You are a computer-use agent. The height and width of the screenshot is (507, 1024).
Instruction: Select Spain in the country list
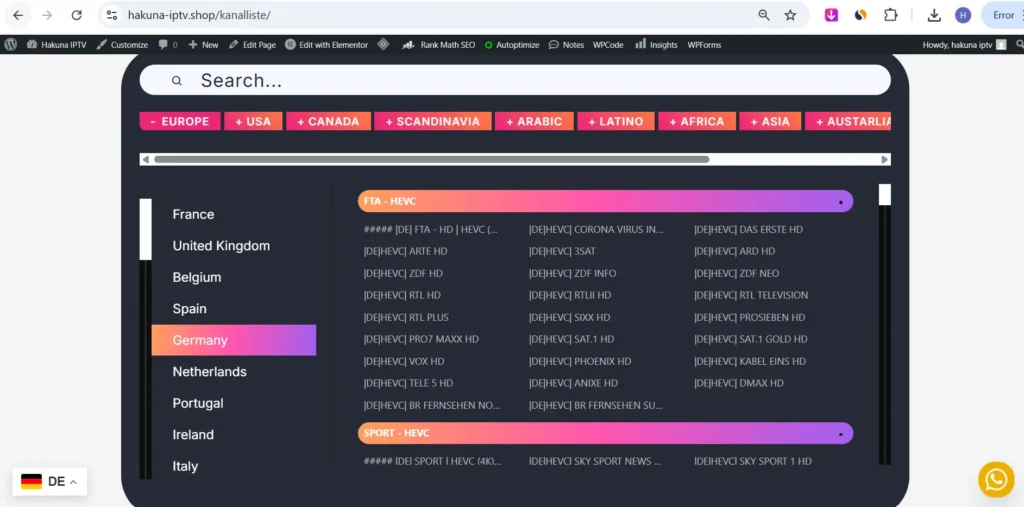click(189, 308)
